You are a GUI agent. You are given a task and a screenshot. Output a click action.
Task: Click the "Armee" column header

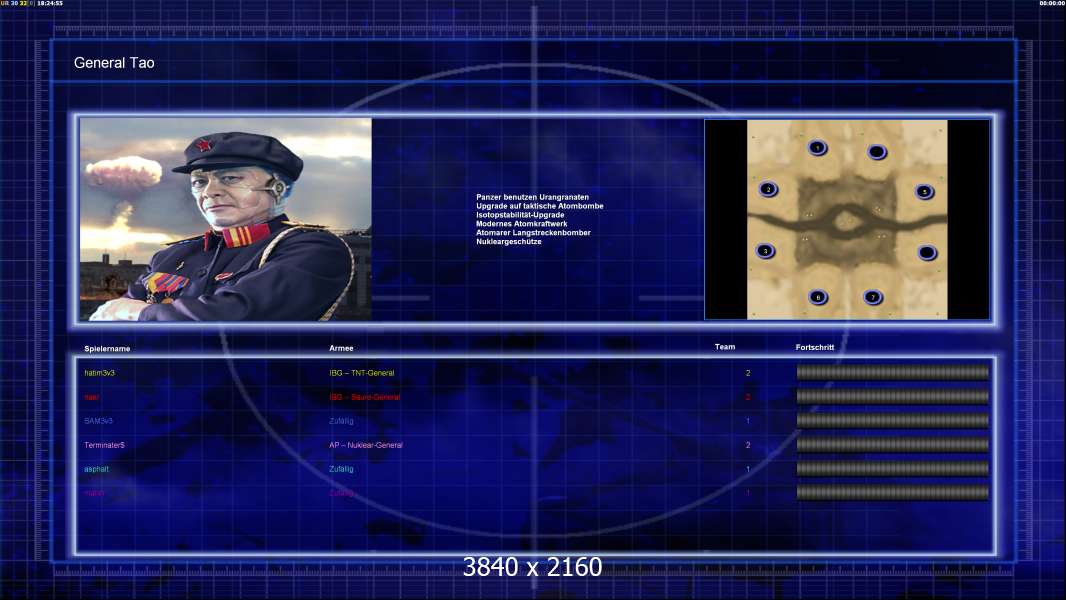tap(341, 348)
